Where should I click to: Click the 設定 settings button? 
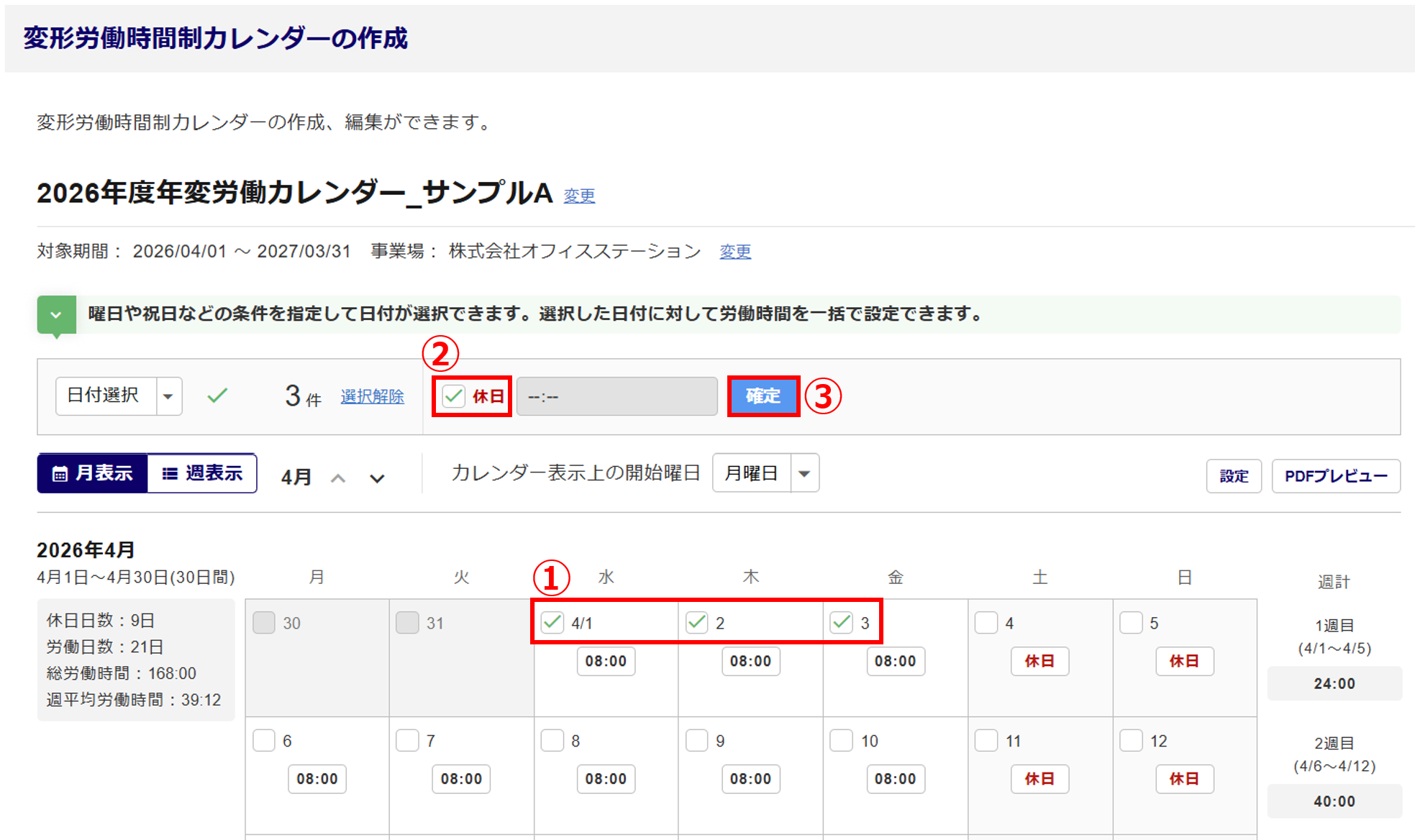(x=1233, y=476)
